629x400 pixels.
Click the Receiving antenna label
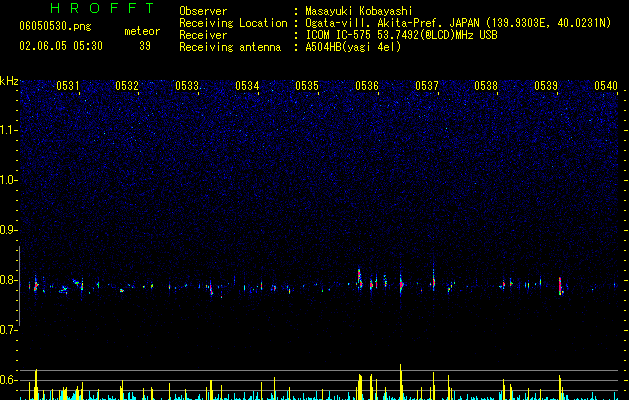tap(230, 47)
